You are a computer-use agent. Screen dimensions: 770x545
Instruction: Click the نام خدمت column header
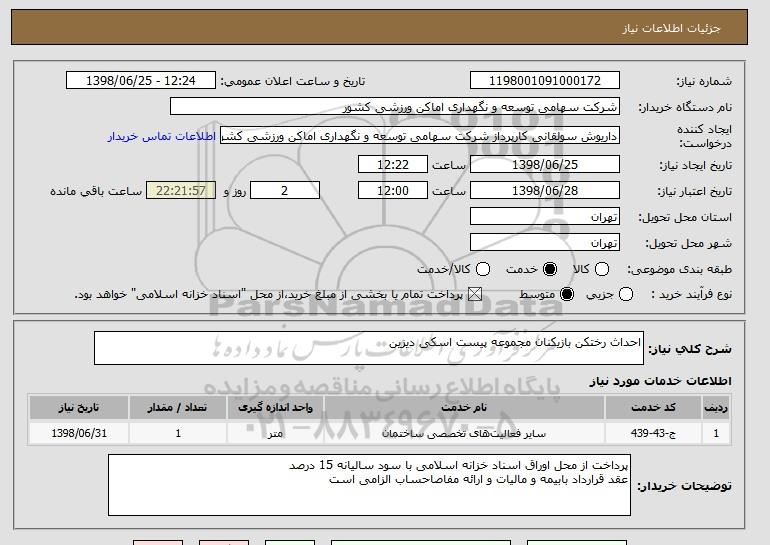(x=464, y=408)
